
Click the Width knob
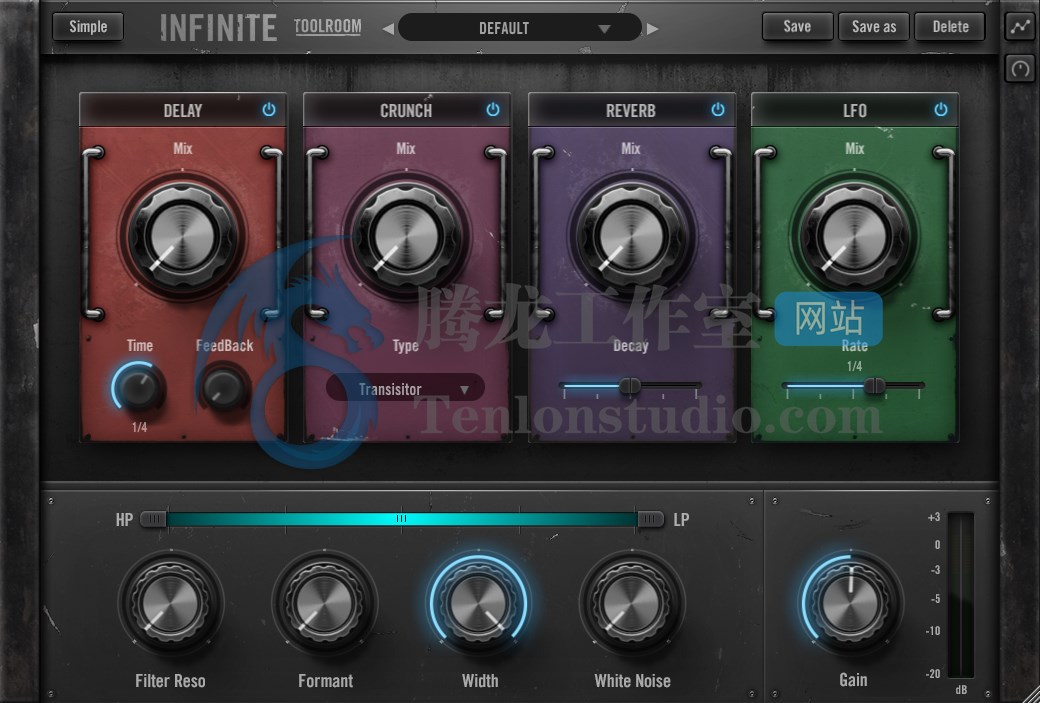[479, 604]
